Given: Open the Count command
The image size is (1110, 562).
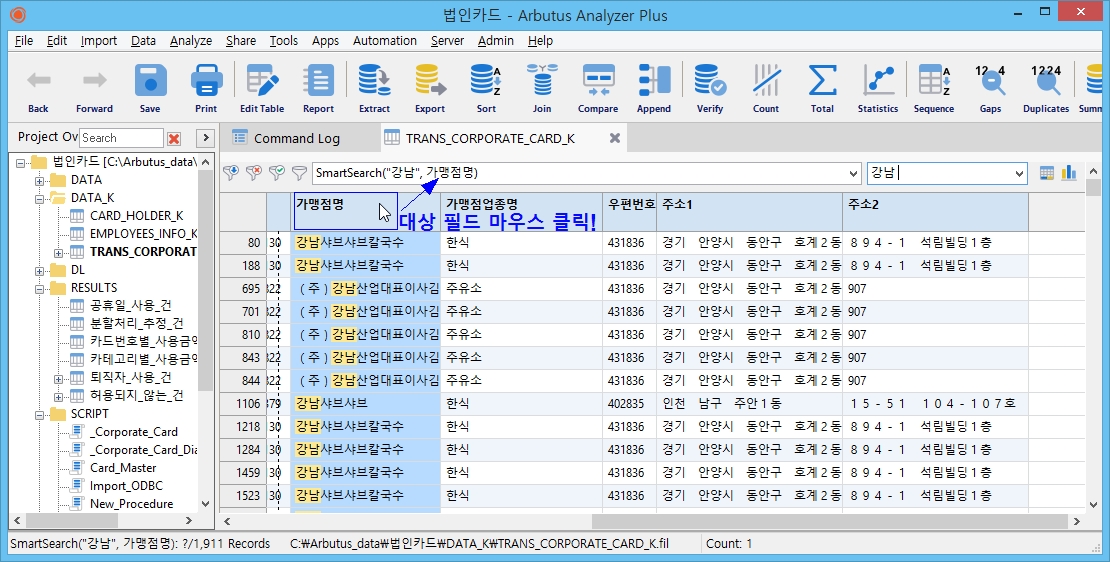Looking at the screenshot, I should [x=765, y=88].
